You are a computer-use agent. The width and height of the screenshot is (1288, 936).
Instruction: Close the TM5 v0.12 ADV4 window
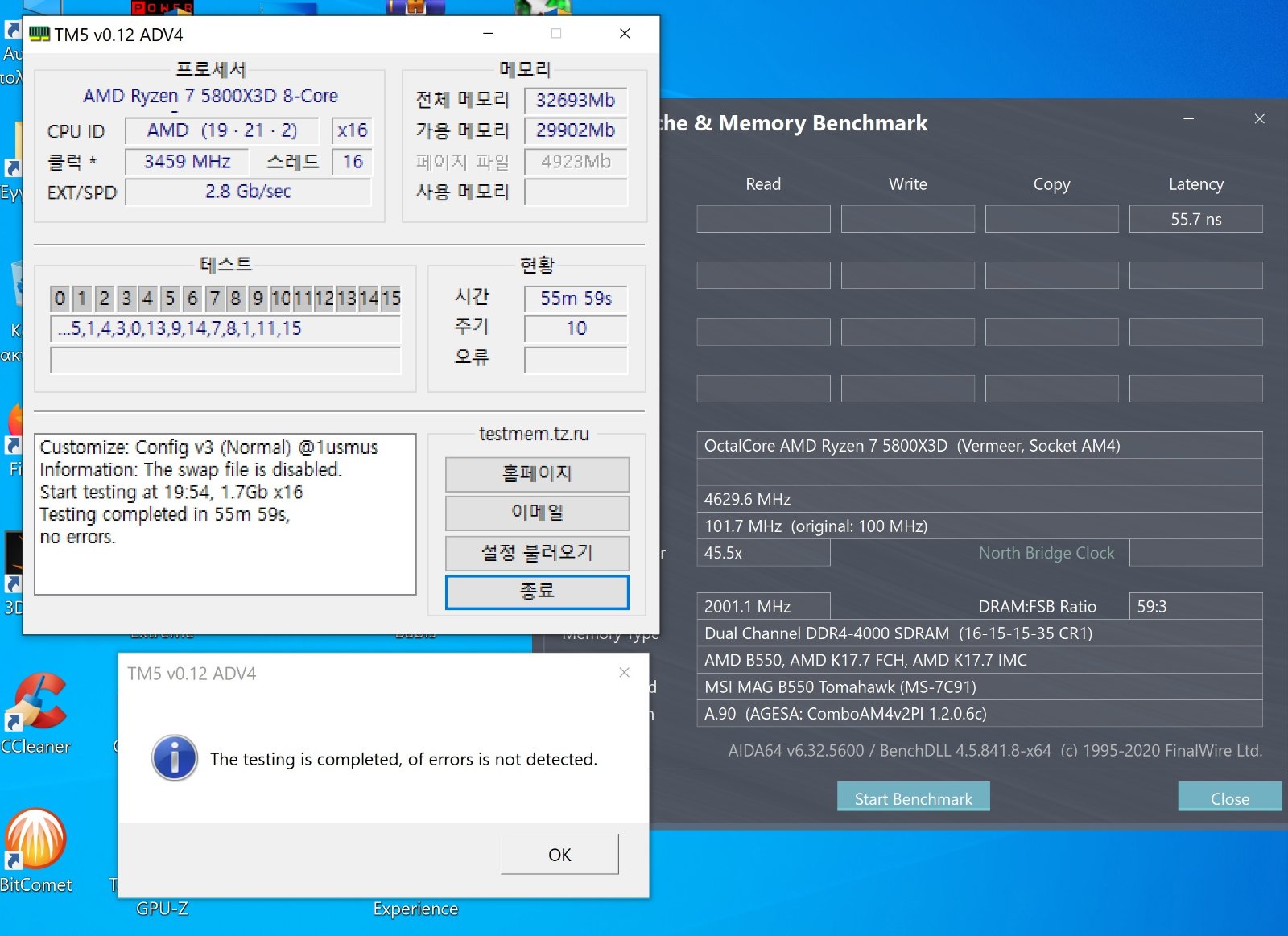(x=625, y=33)
